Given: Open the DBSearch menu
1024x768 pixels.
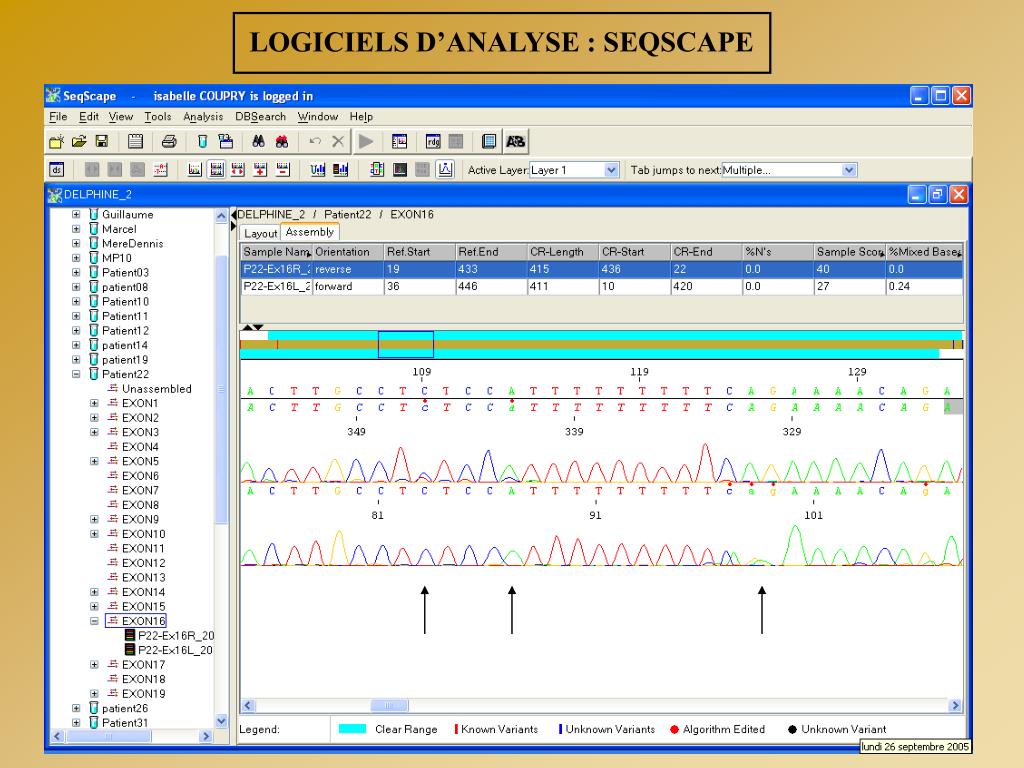Looking at the screenshot, I should click(x=261, y=116).
